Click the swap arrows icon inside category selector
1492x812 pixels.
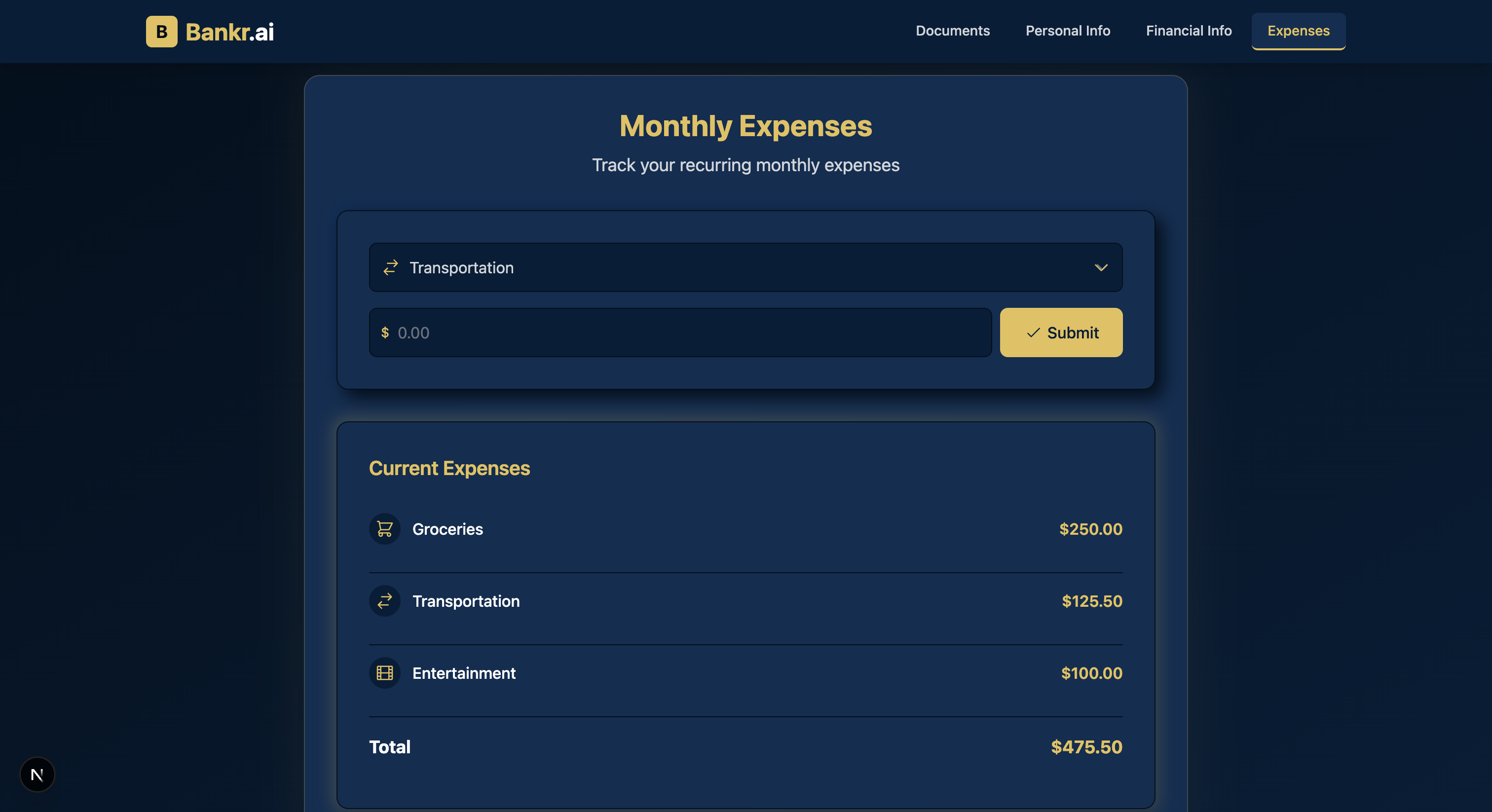click(x=390, y=267)
